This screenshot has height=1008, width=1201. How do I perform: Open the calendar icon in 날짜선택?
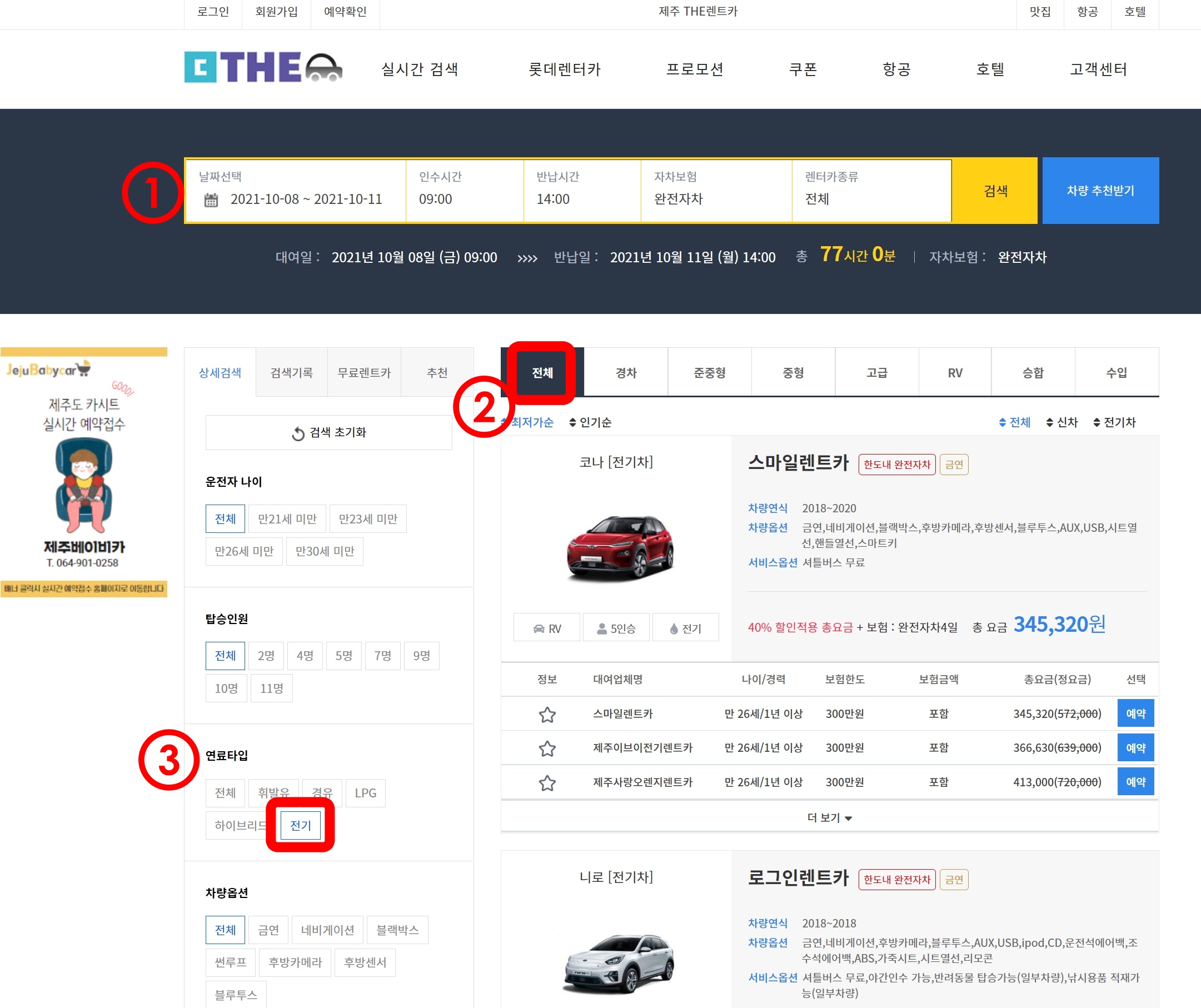pos(211,199)
